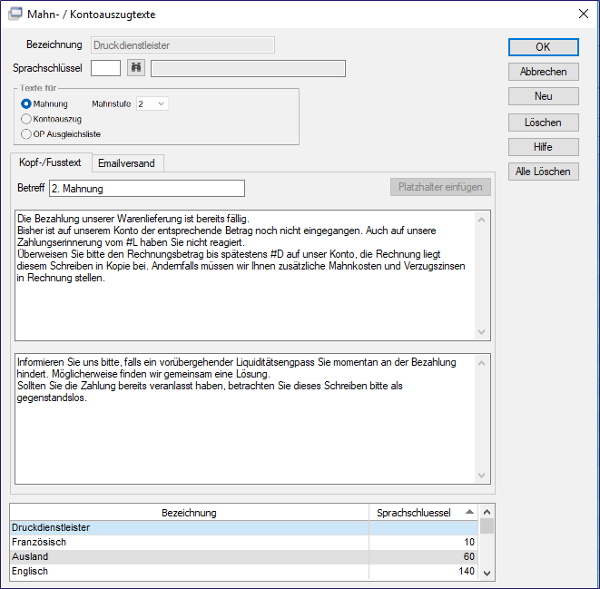The height and width of the screenshot is (589, 600).
Task: Click the list scrollbar down arrow
Action: 487,573
